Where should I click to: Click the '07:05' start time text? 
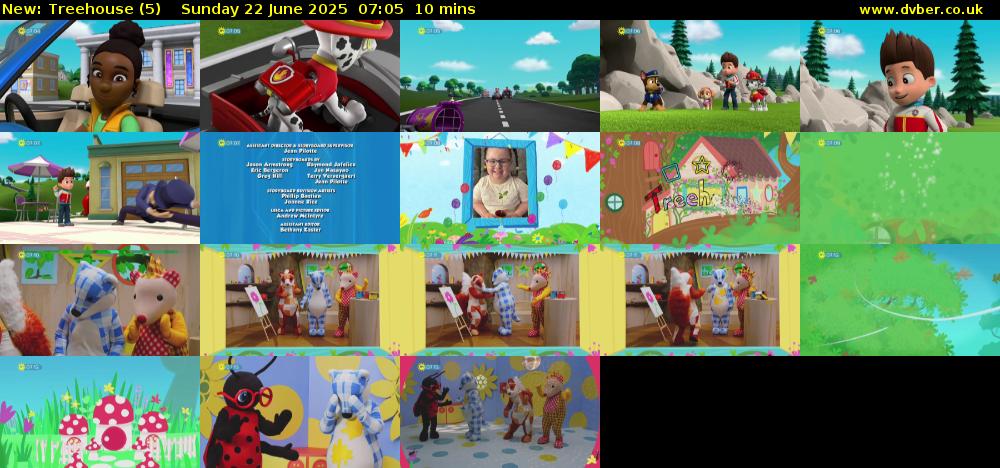[x=380, y=10]
